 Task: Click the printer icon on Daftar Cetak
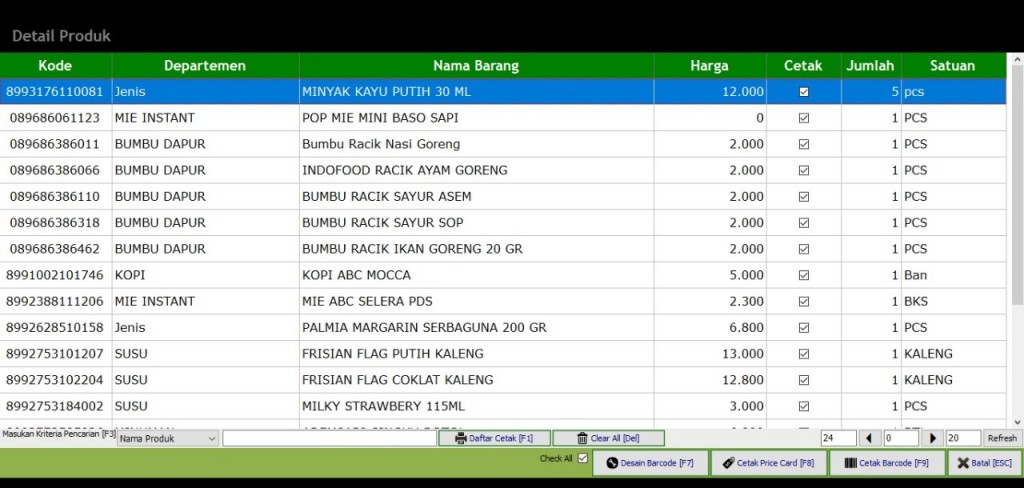pyautogui.click(x=460, y=438)
